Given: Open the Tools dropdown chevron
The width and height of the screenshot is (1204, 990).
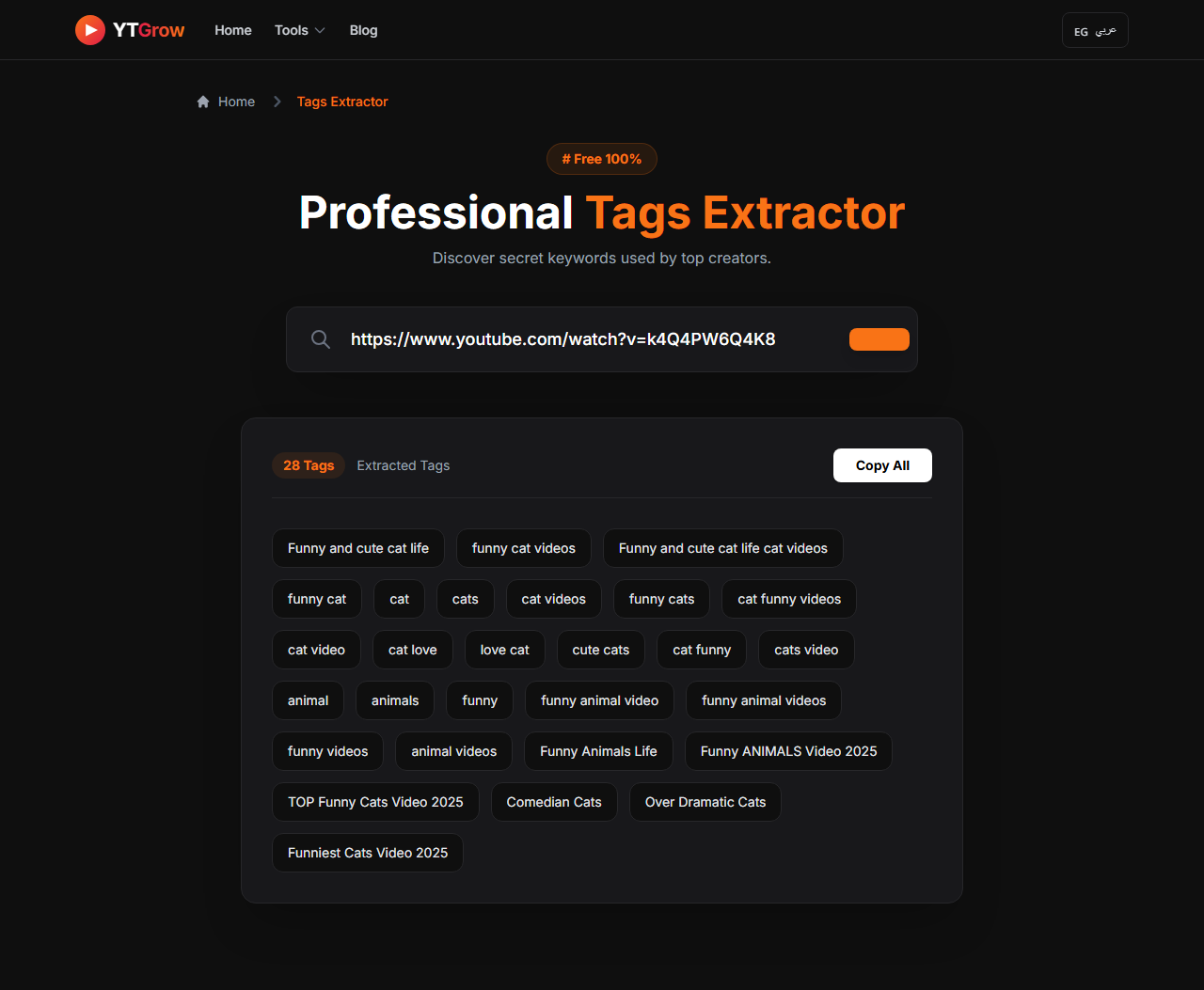Looking at the screenshot, I should 320,30.
